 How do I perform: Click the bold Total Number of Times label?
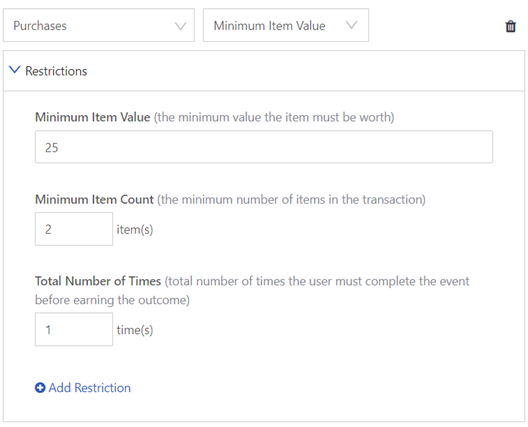pyautogui.click(x=98, y=281)
